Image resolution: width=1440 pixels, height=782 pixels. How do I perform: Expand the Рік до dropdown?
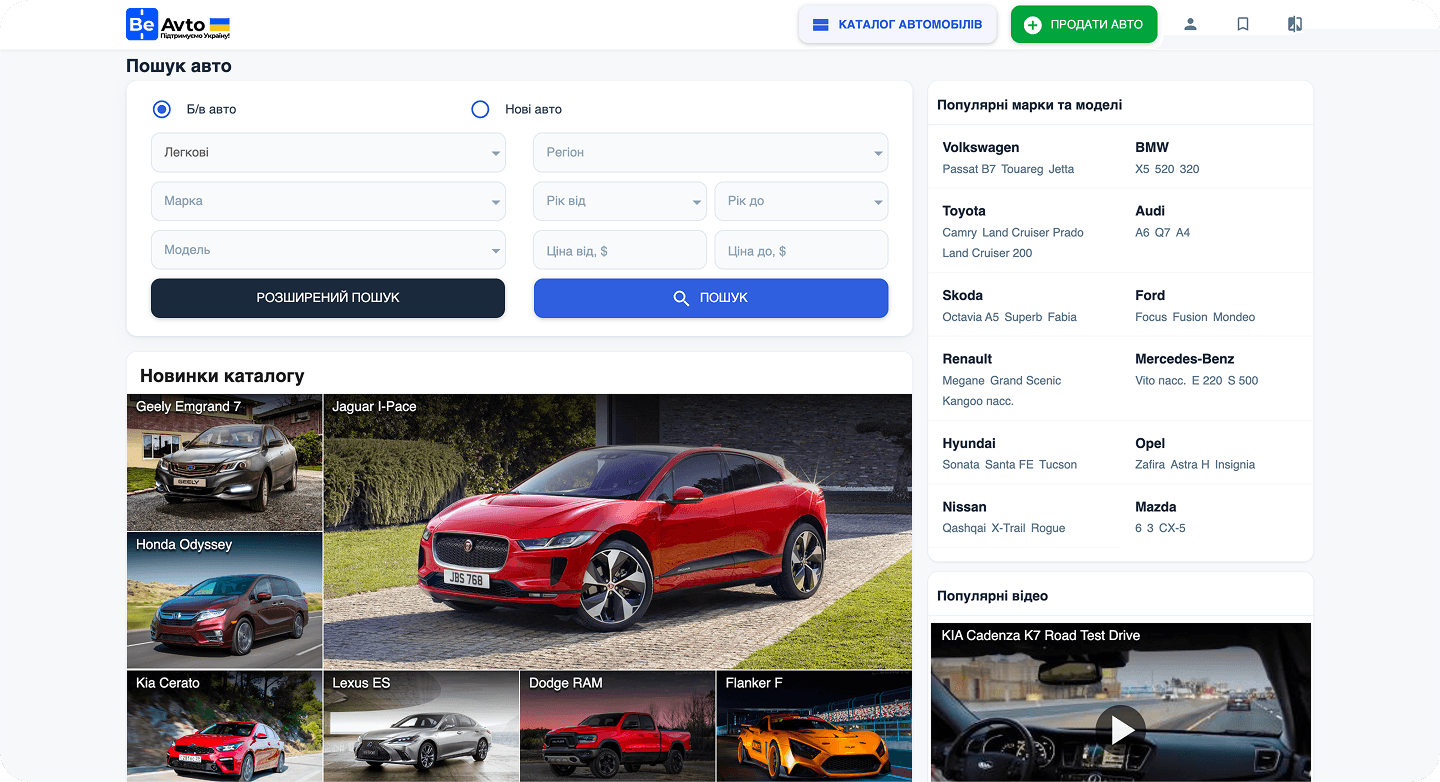[x=801, y=201]
